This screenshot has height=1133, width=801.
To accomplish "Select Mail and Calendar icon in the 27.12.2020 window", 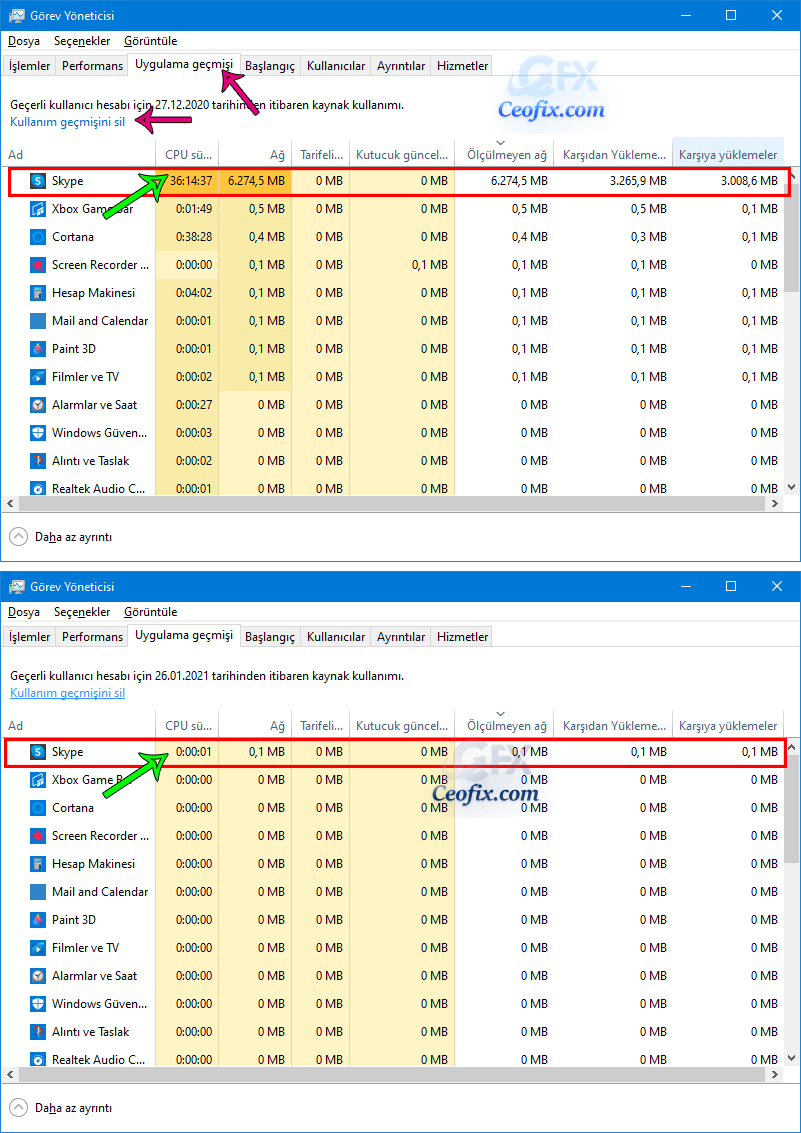I will (x=38, y=321).
